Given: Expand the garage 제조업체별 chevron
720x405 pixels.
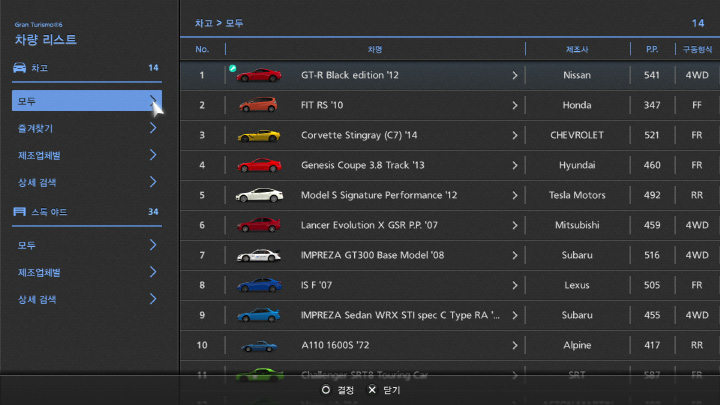Looking at the screenshot, I should (x=153, y=155).
